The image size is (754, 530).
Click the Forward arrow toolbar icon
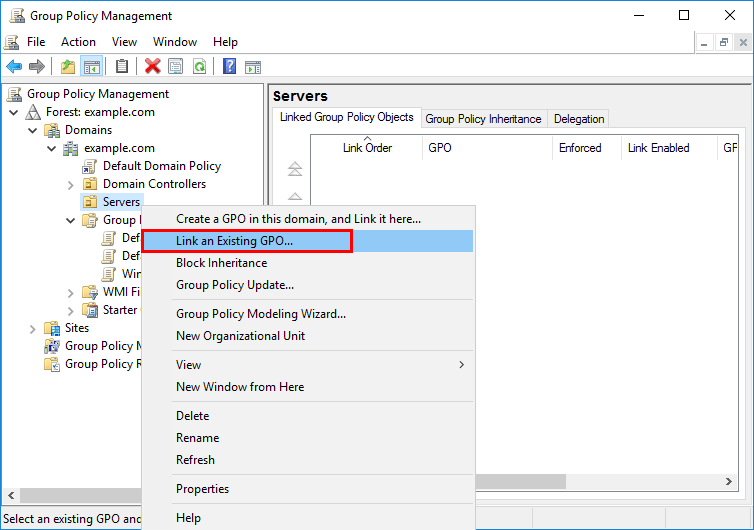pyautogui.click(x=37, y=66)
